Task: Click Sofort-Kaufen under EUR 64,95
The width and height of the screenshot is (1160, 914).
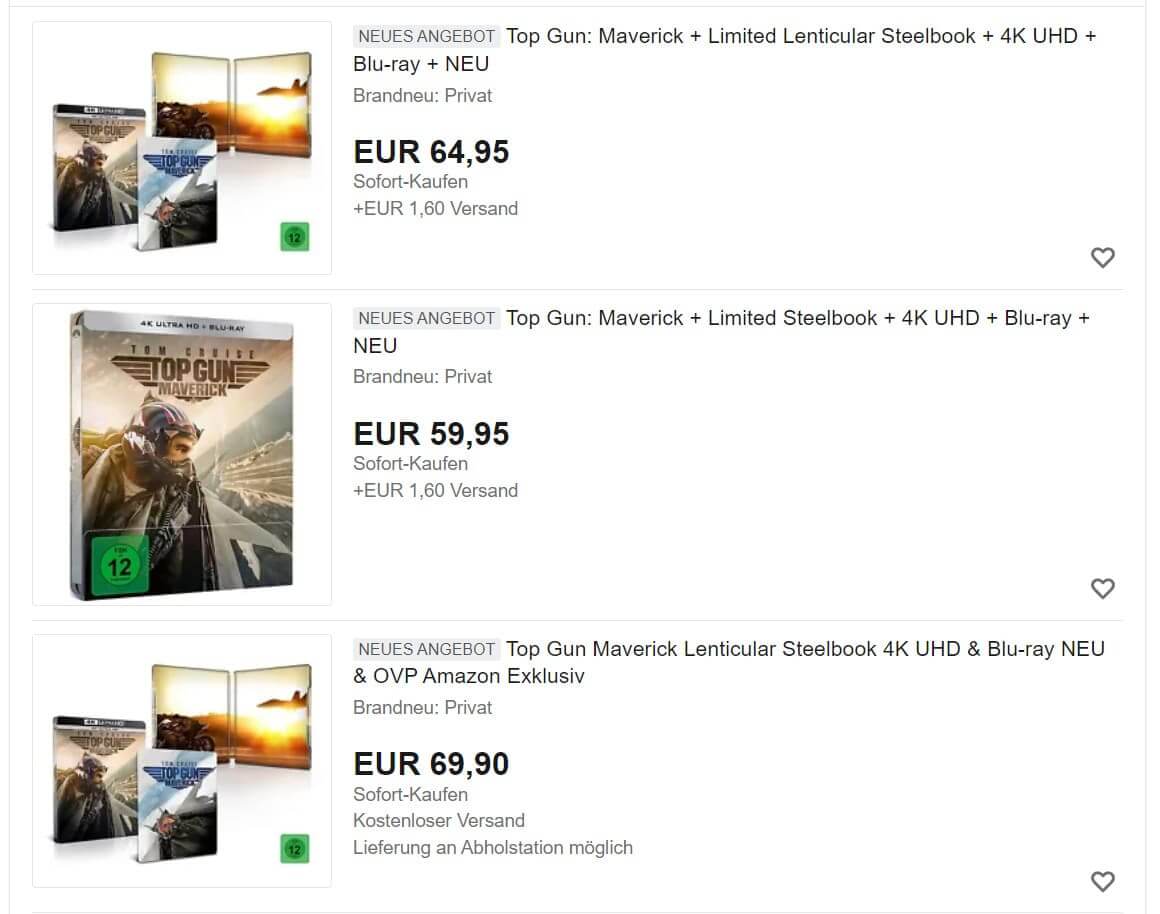Action: click(411, 181)
